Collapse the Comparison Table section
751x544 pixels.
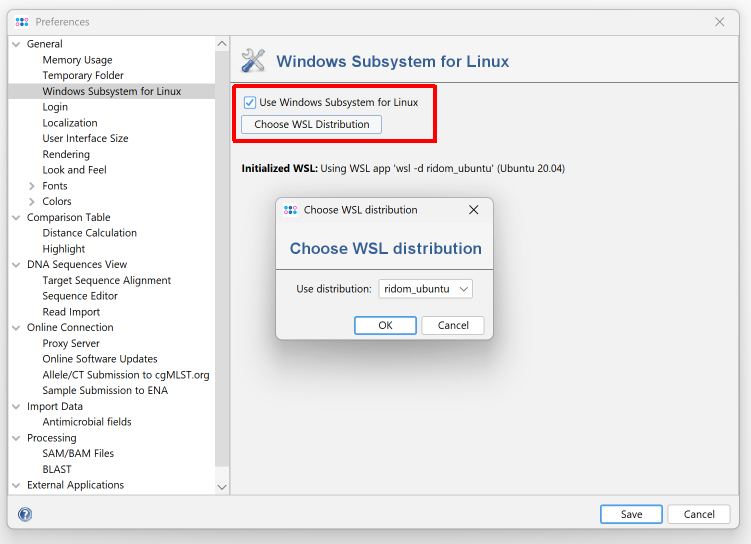tap(17, 218)
